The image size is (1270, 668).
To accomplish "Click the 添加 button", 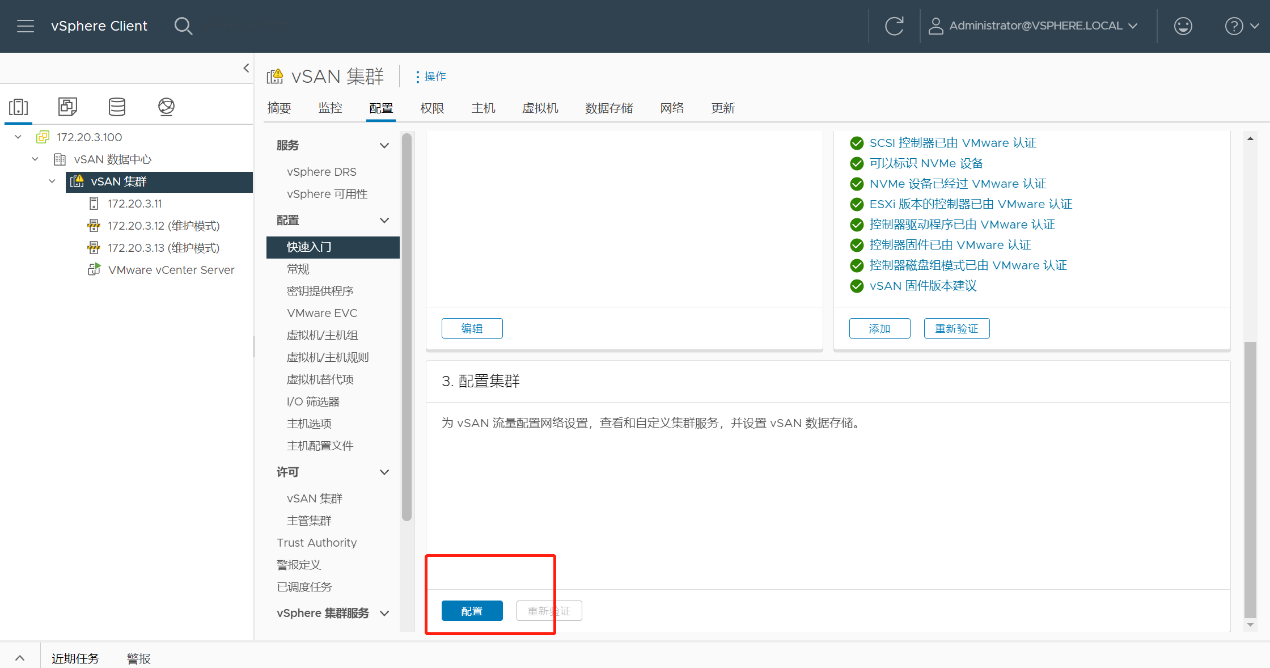I will [x=880, y=328].
